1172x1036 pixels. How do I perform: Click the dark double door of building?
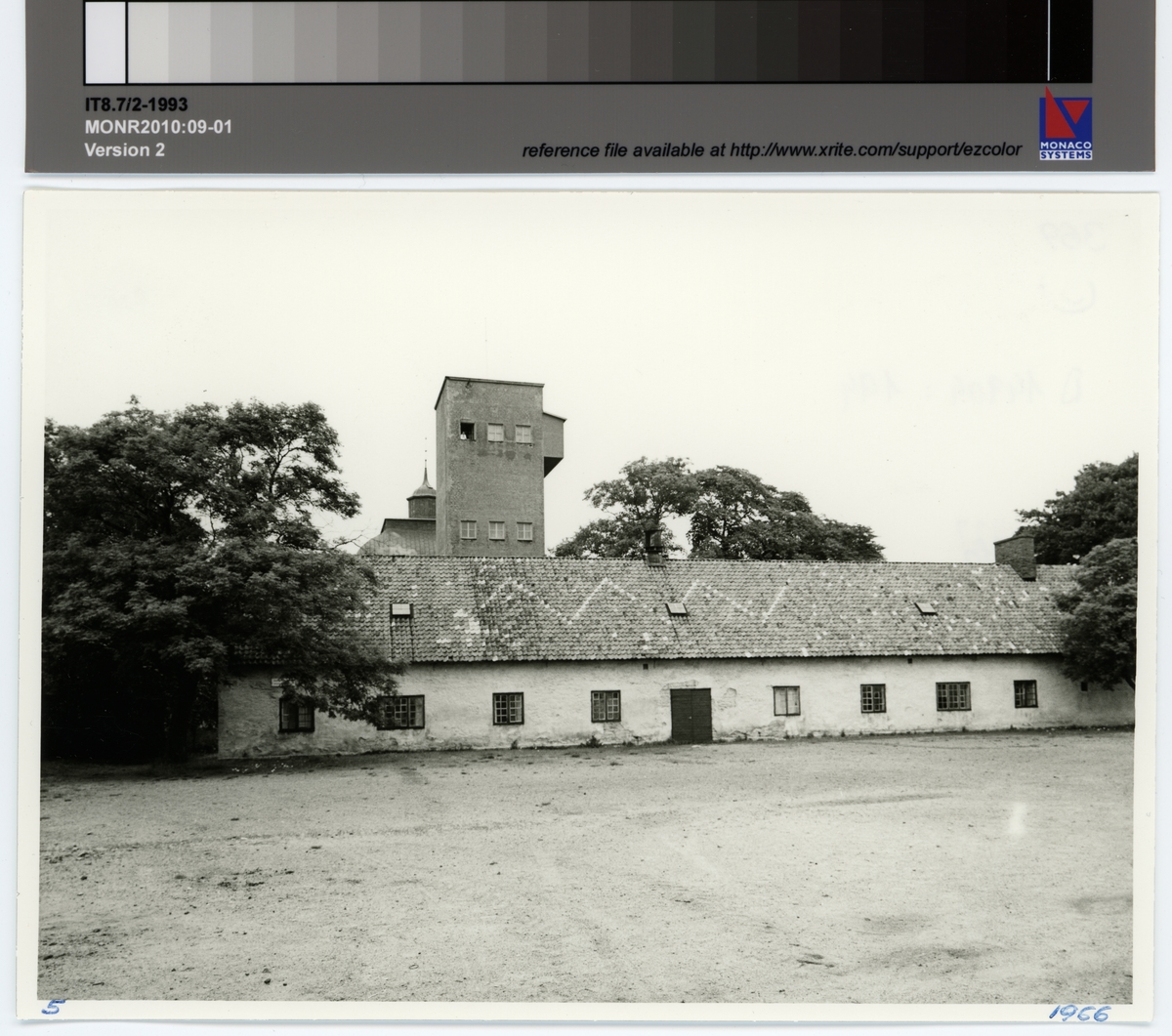click(691, 715)
